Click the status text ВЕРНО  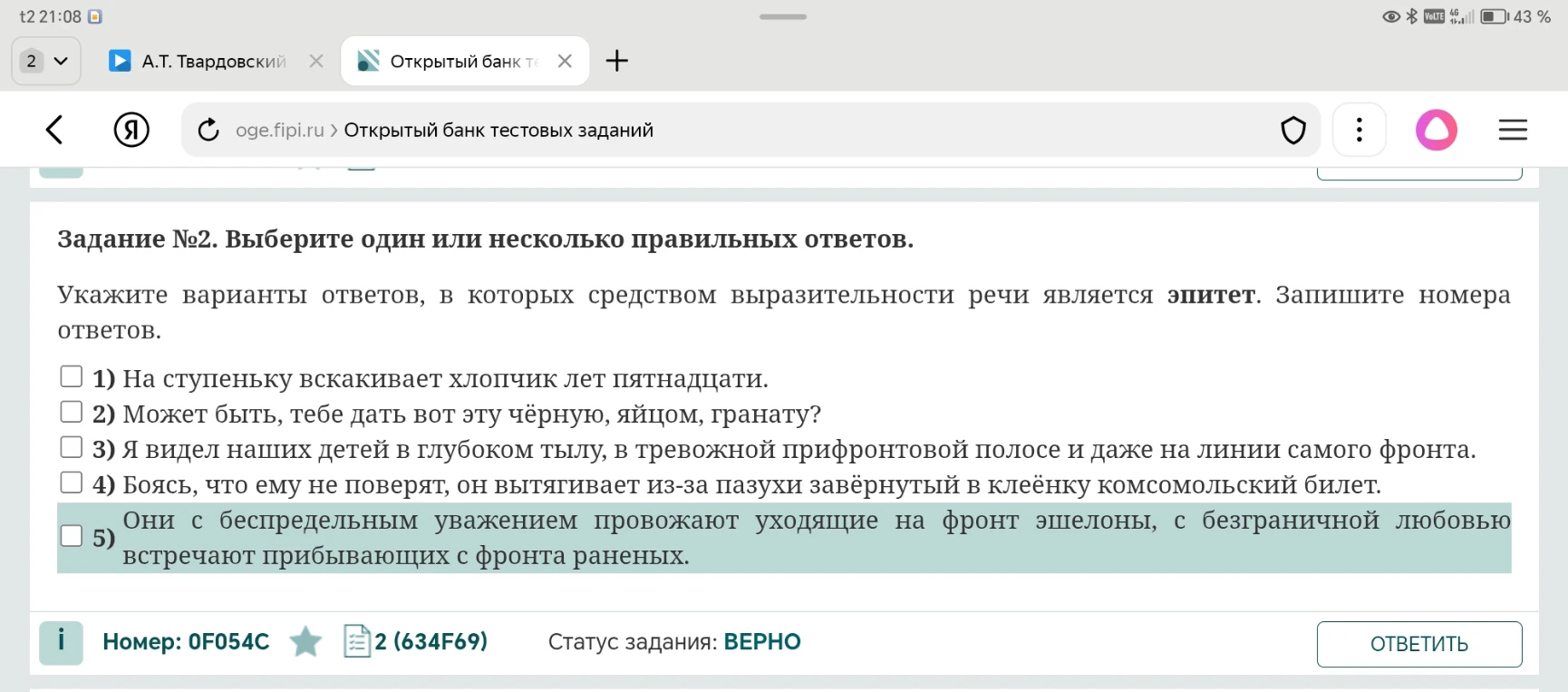[761, 642]
